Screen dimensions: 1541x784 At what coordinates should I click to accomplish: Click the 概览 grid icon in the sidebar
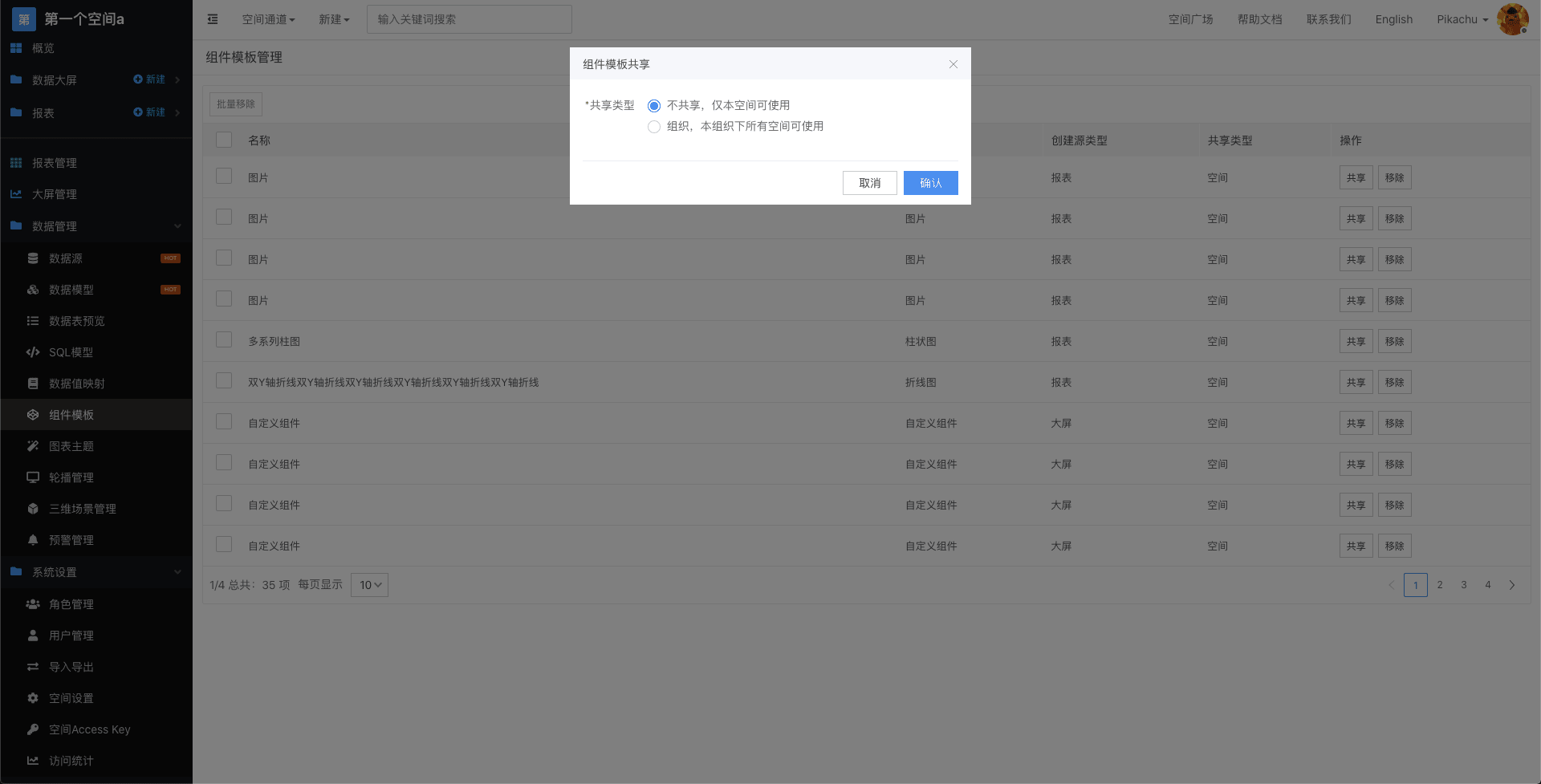pos(16,48)
